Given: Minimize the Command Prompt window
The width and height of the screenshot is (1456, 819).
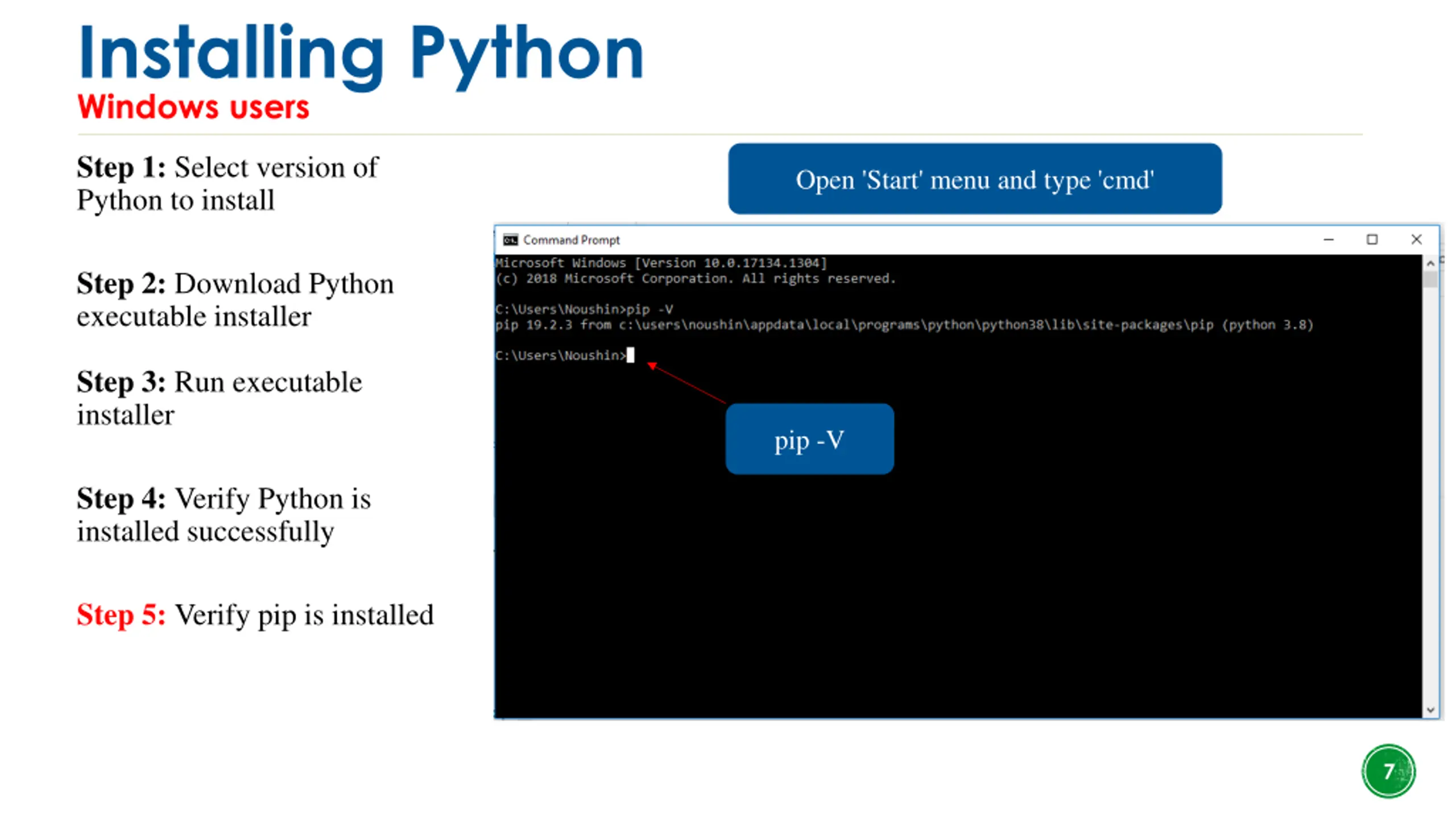Looking at the screenshot, I should 1329,240.
